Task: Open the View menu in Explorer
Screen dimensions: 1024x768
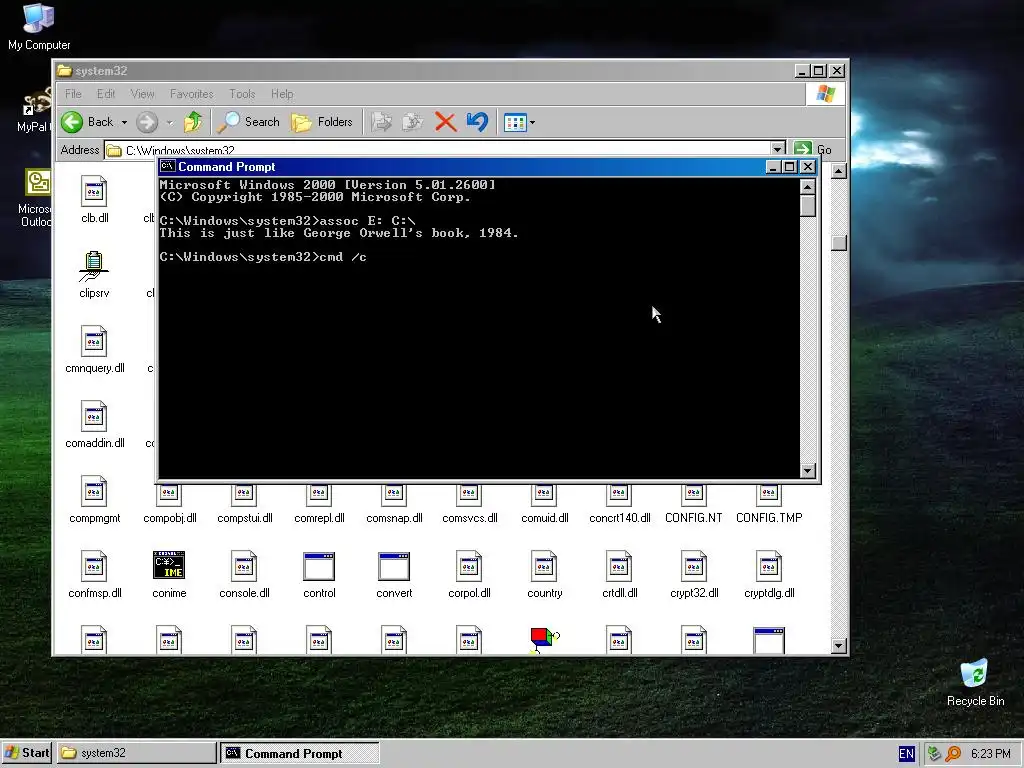Action: coord(142,94)
